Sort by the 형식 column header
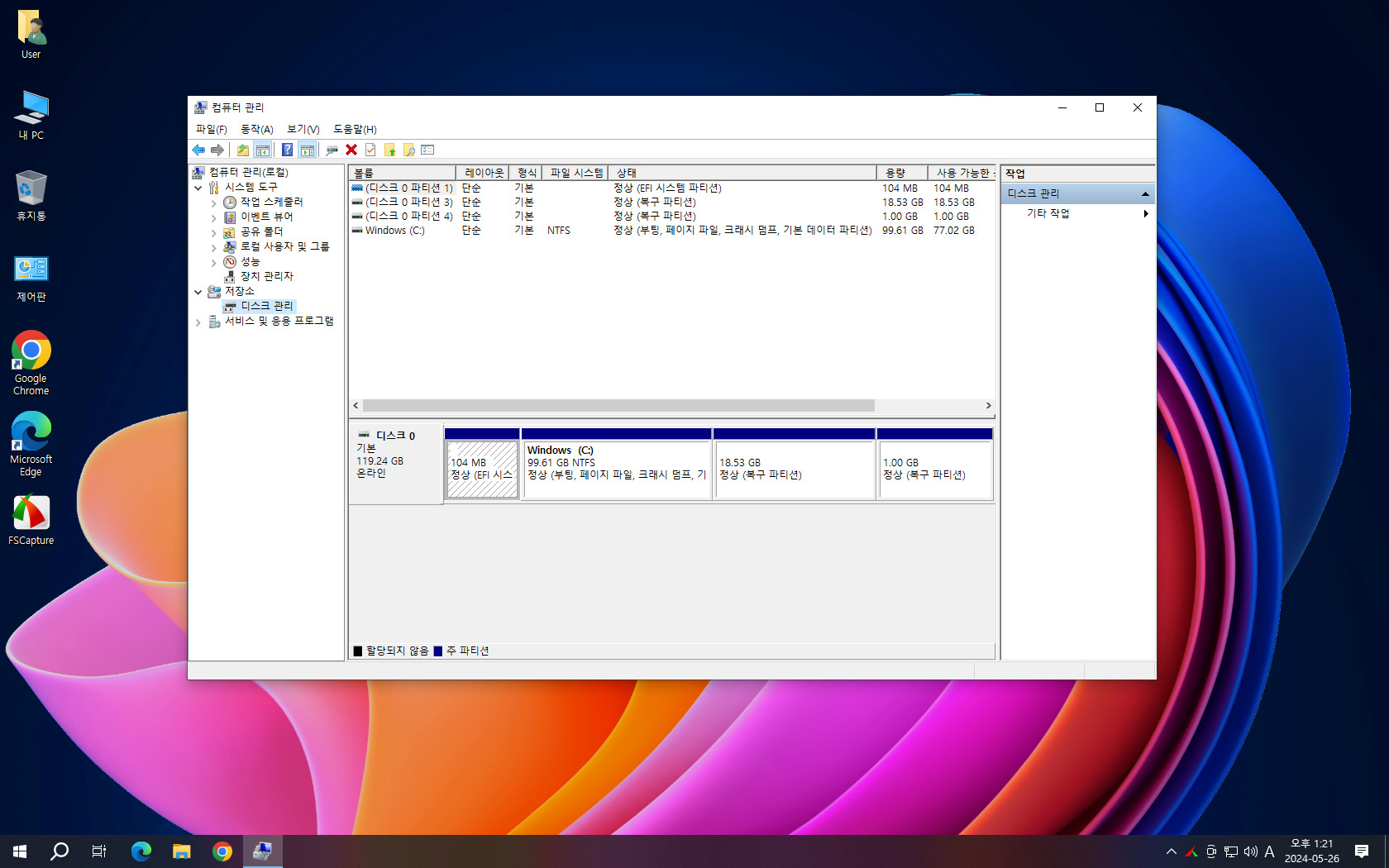 click(526, 173)
